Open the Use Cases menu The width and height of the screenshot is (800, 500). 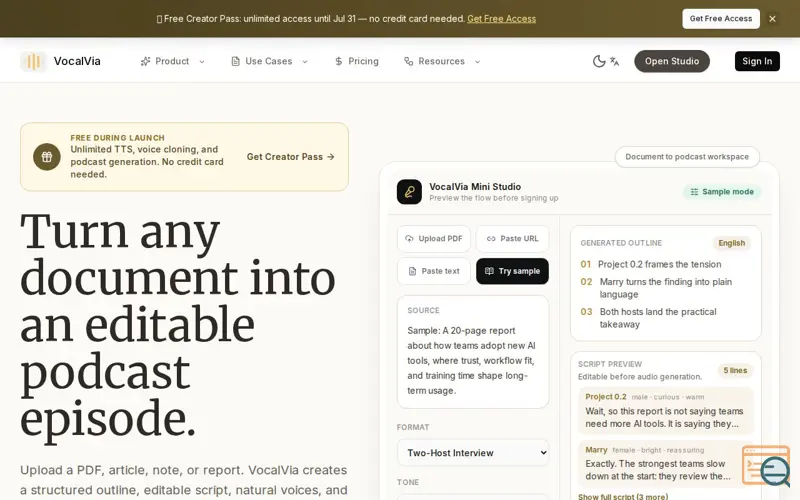click(x=269, y=61)
